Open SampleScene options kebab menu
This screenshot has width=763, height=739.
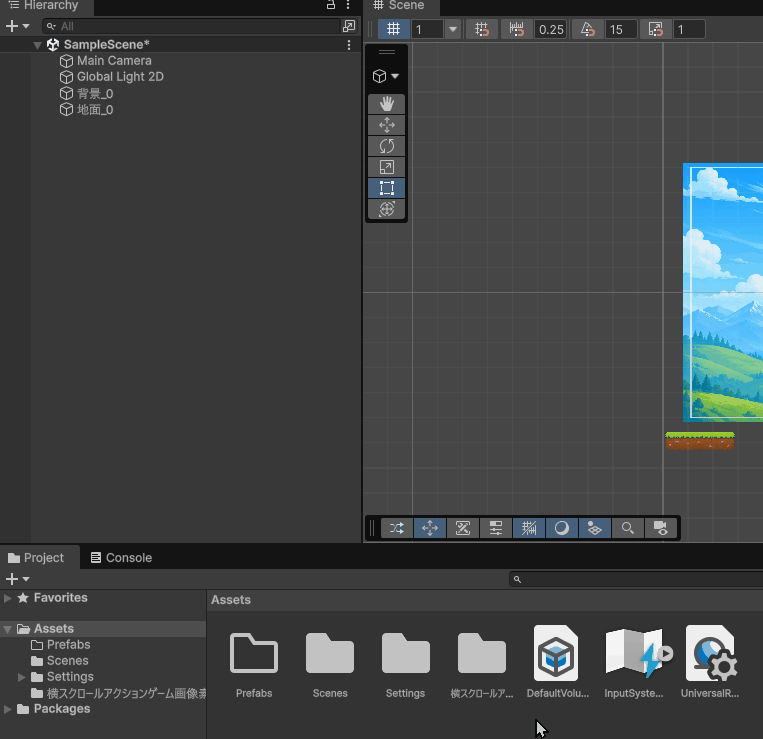349,45
